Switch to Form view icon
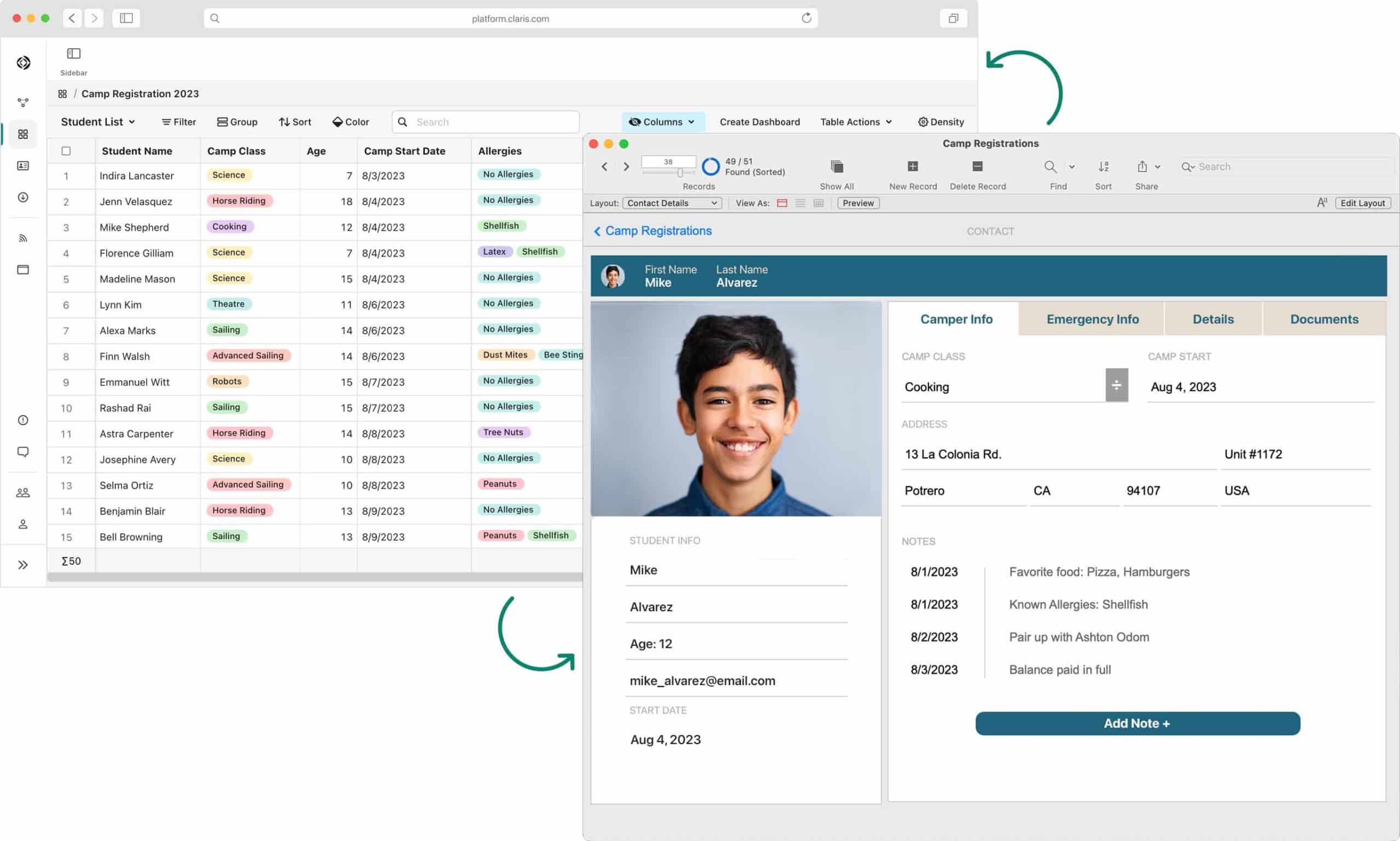Viewport: 1400px width, 841px height. tap(781, 203)
